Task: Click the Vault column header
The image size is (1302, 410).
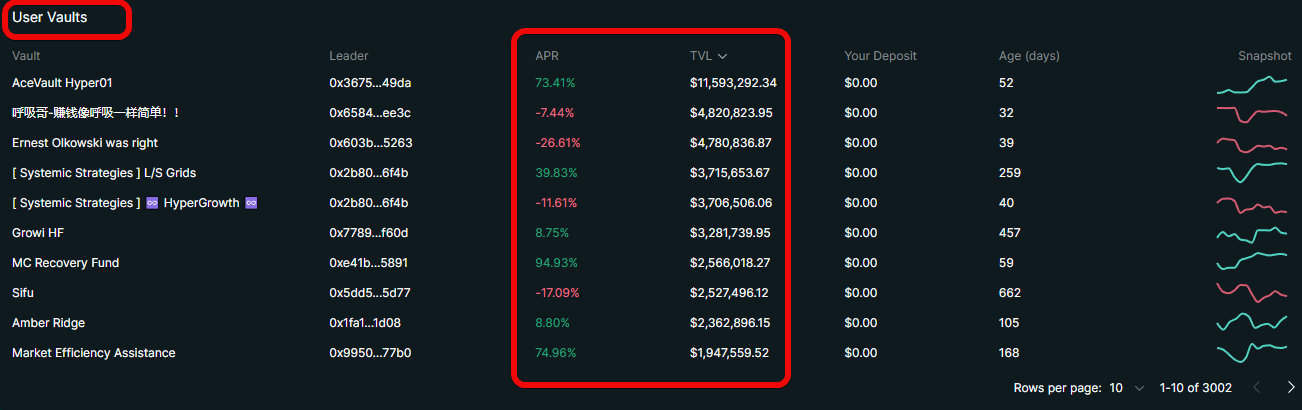Action: point(26,56)
